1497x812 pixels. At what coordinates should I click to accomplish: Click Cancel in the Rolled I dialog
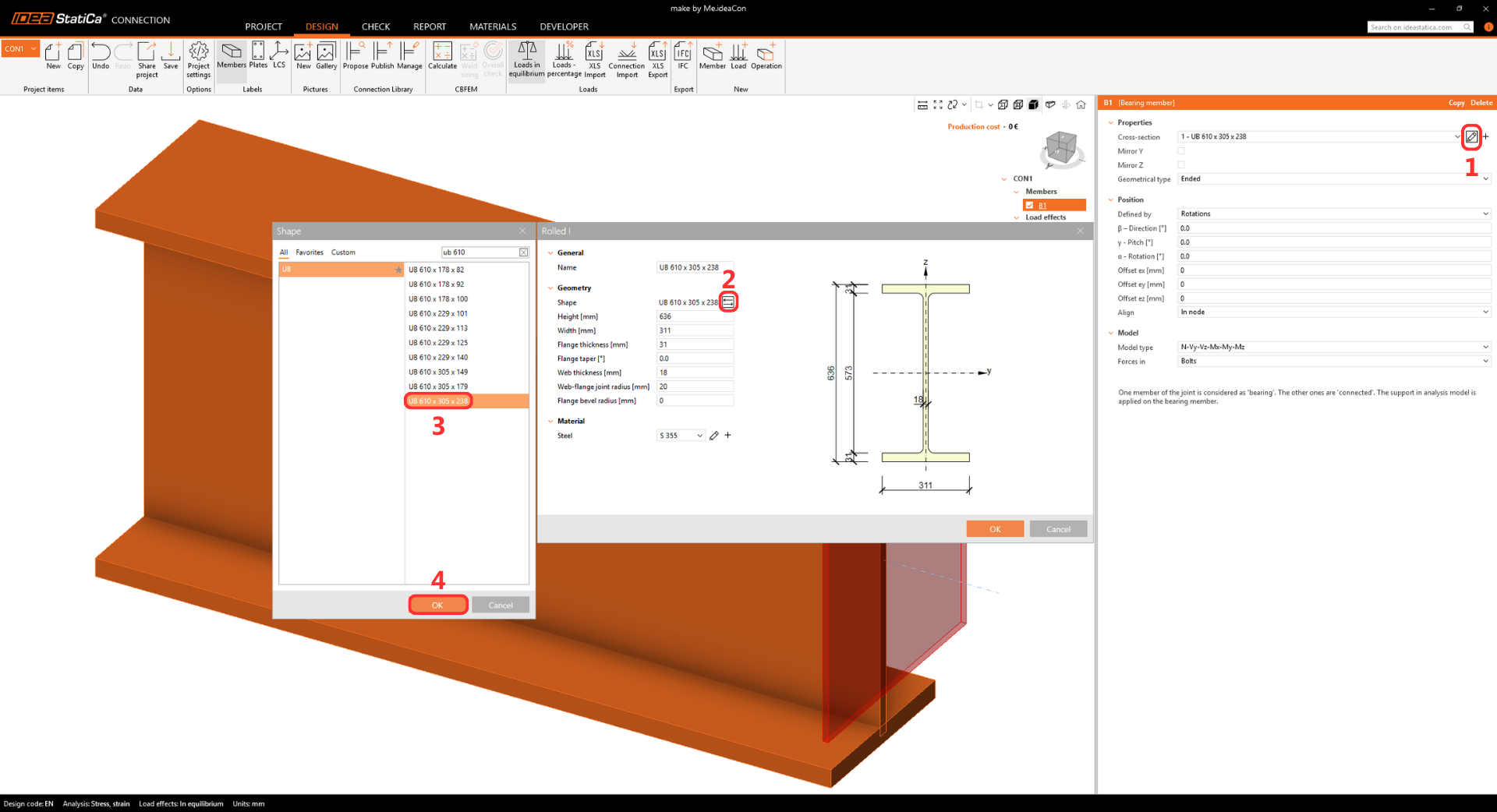click(x=1058, y=529)
